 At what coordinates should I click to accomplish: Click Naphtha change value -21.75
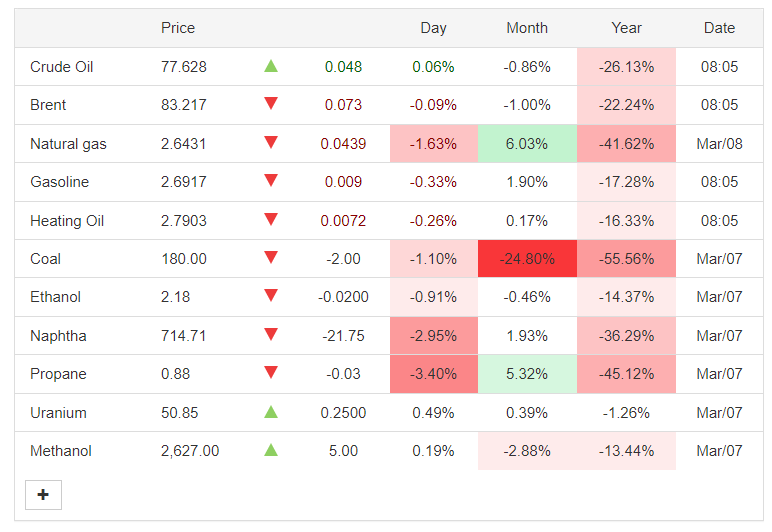343,336
